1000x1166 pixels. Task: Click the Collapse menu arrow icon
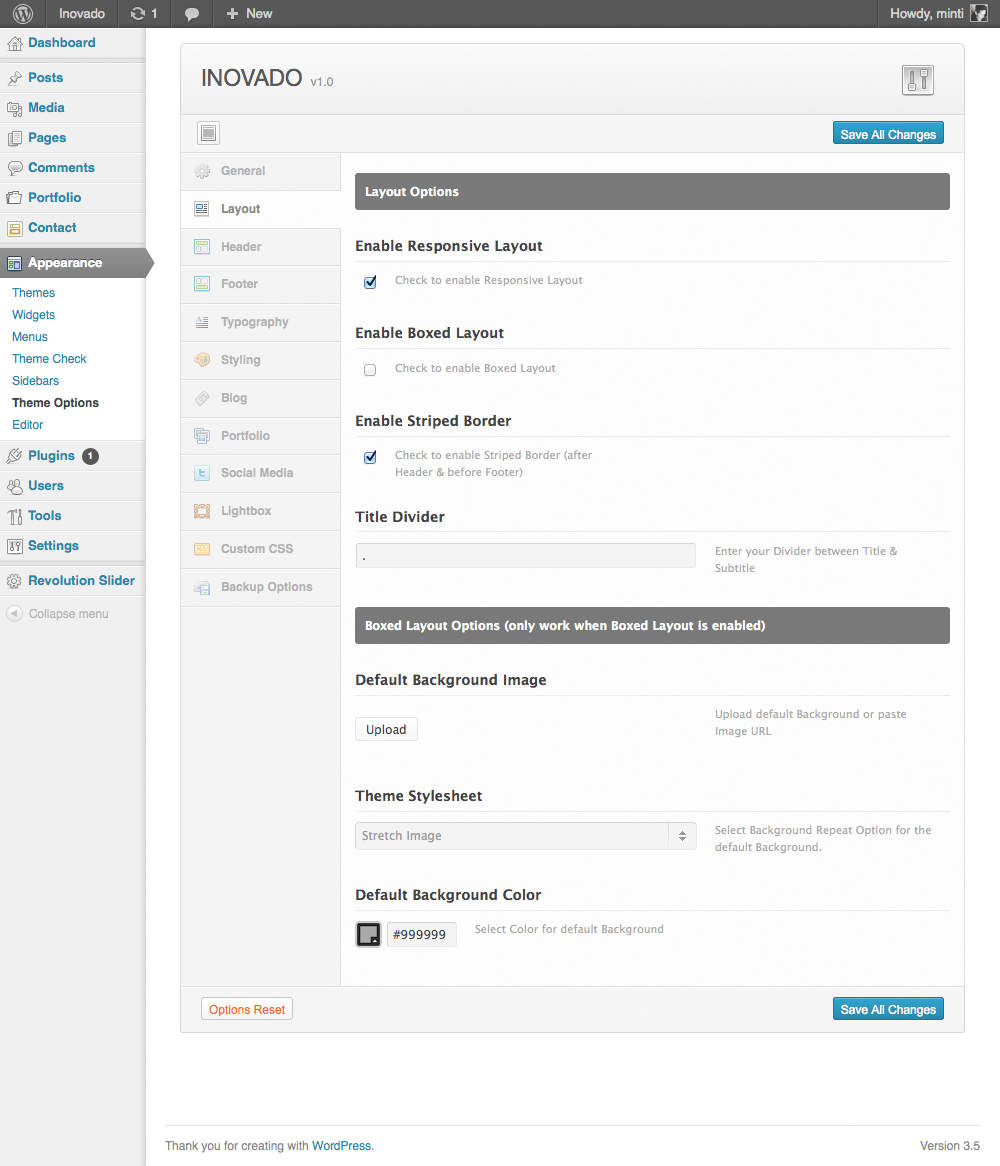pyautogui.click(x=14, y=614)
